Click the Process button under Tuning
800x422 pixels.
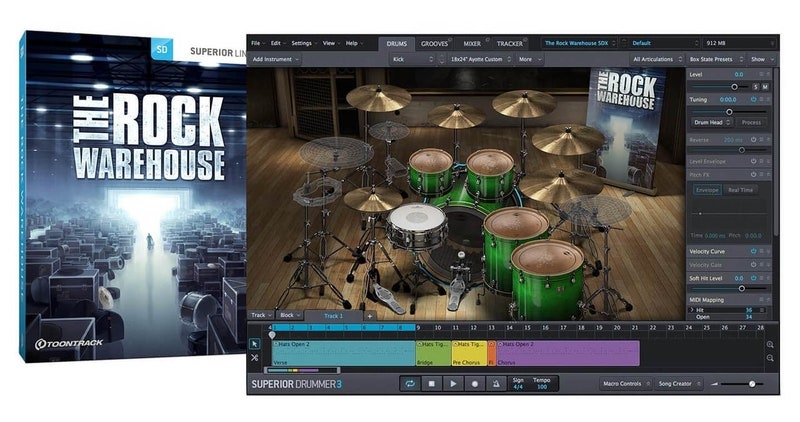[750, 122]
